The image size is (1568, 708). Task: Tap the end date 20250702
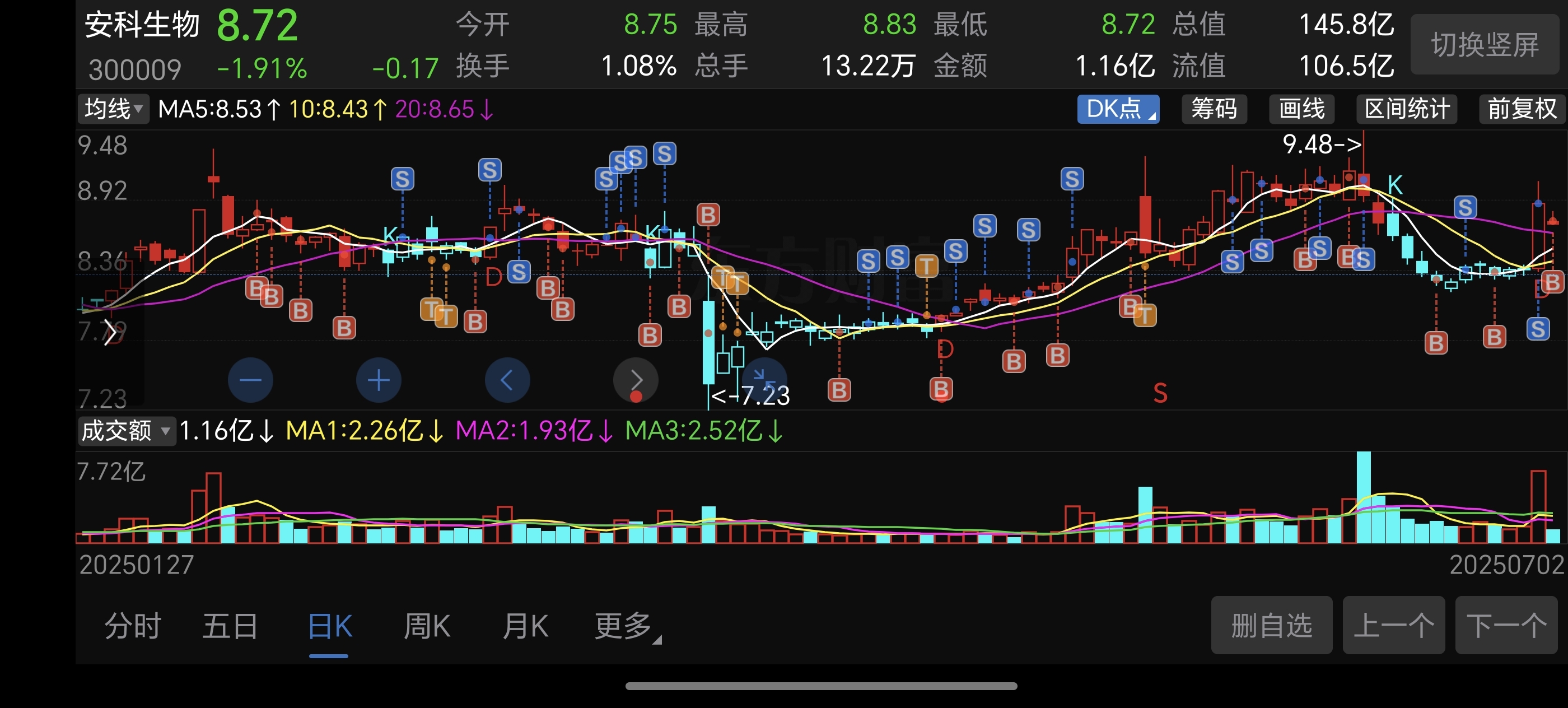pyautogui.click(x=1506, y=565)
